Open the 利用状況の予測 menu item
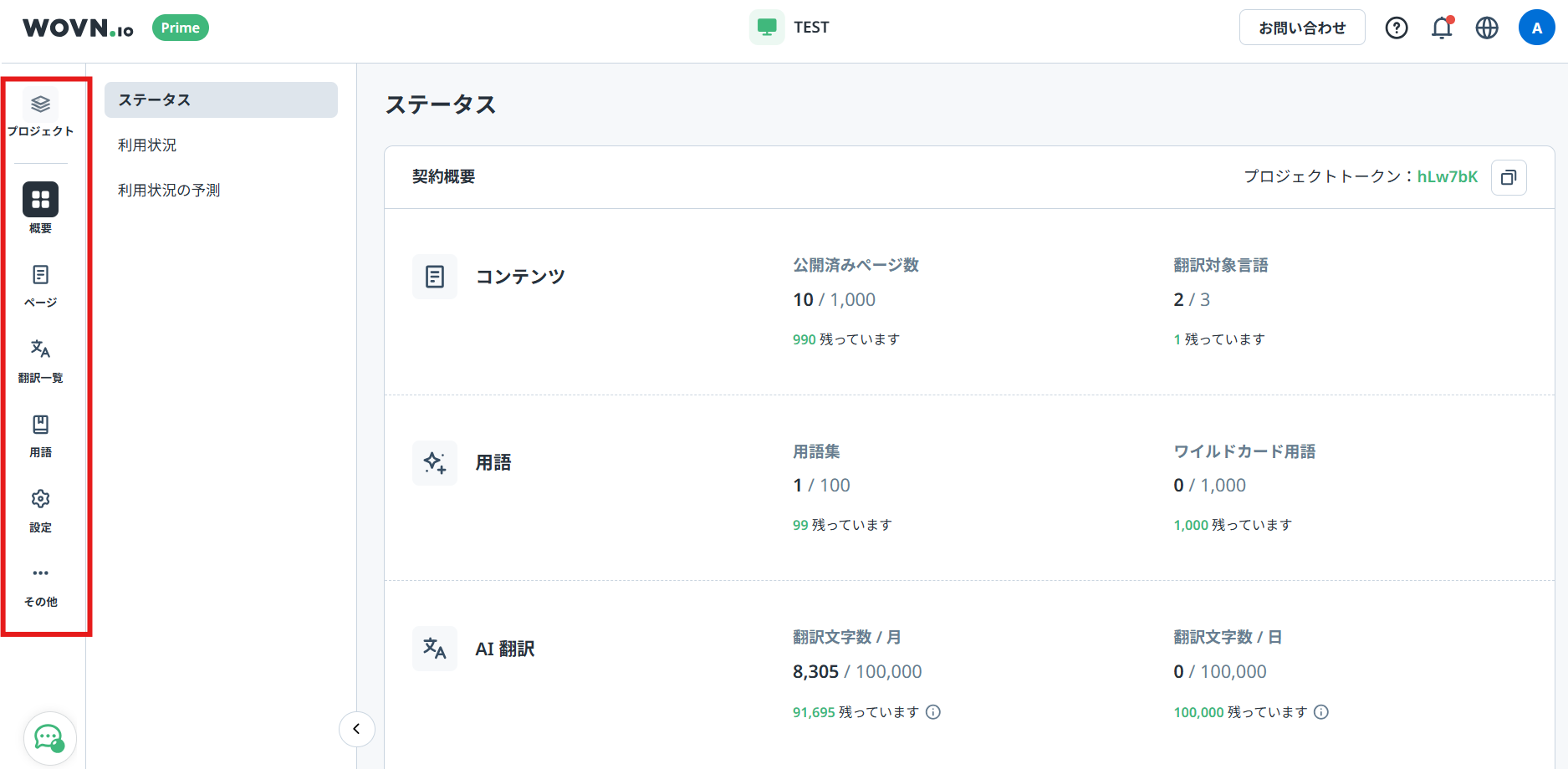 tap(169, 191)
